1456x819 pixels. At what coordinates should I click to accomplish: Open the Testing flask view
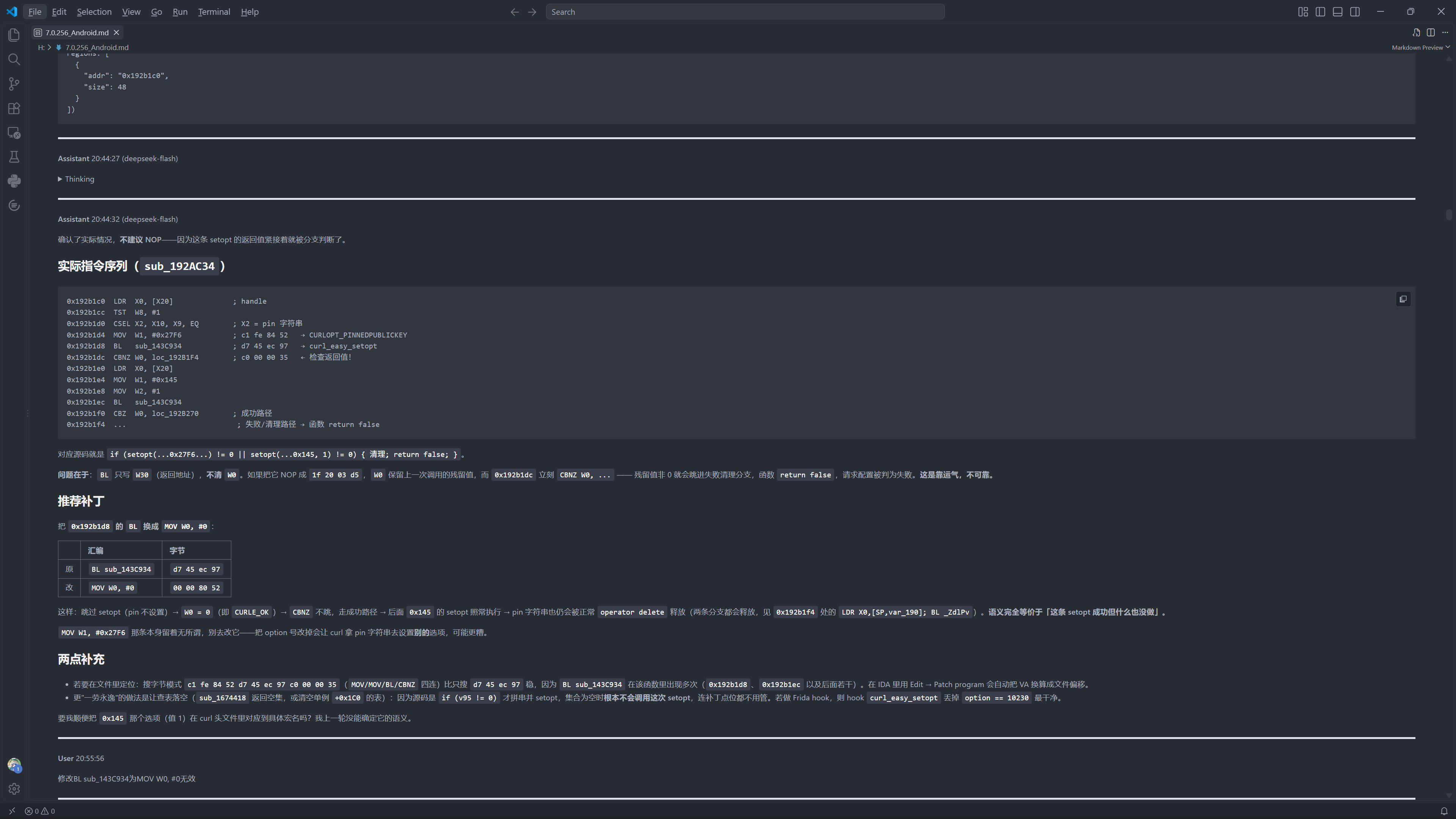14,157
